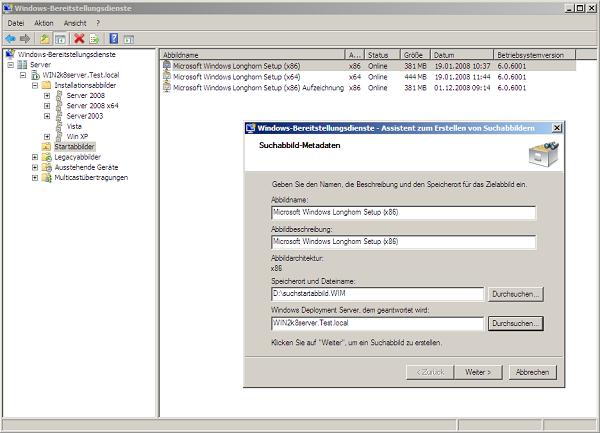Click the Abbildname input field

point(403,213)
